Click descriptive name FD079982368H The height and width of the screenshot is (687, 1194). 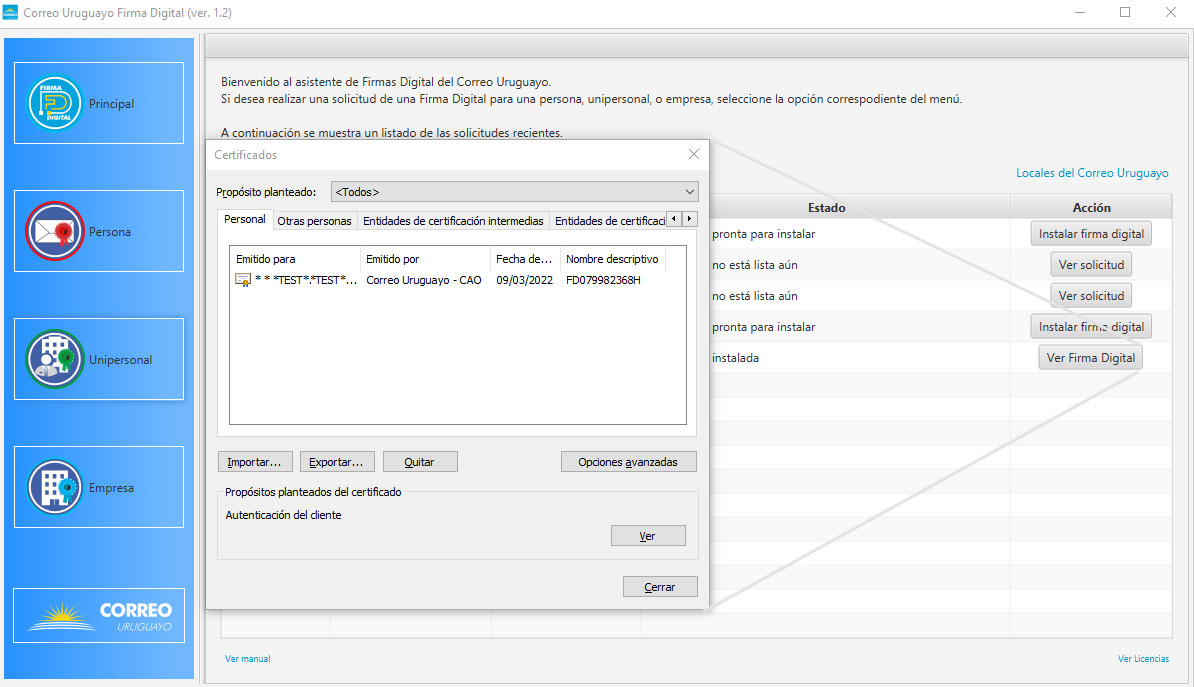[x=603, y=280]
